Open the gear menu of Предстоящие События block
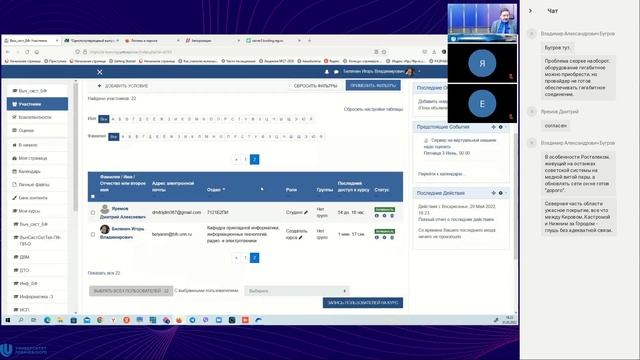Viewport: 640px width, 360px height. (x=502, y=127)
